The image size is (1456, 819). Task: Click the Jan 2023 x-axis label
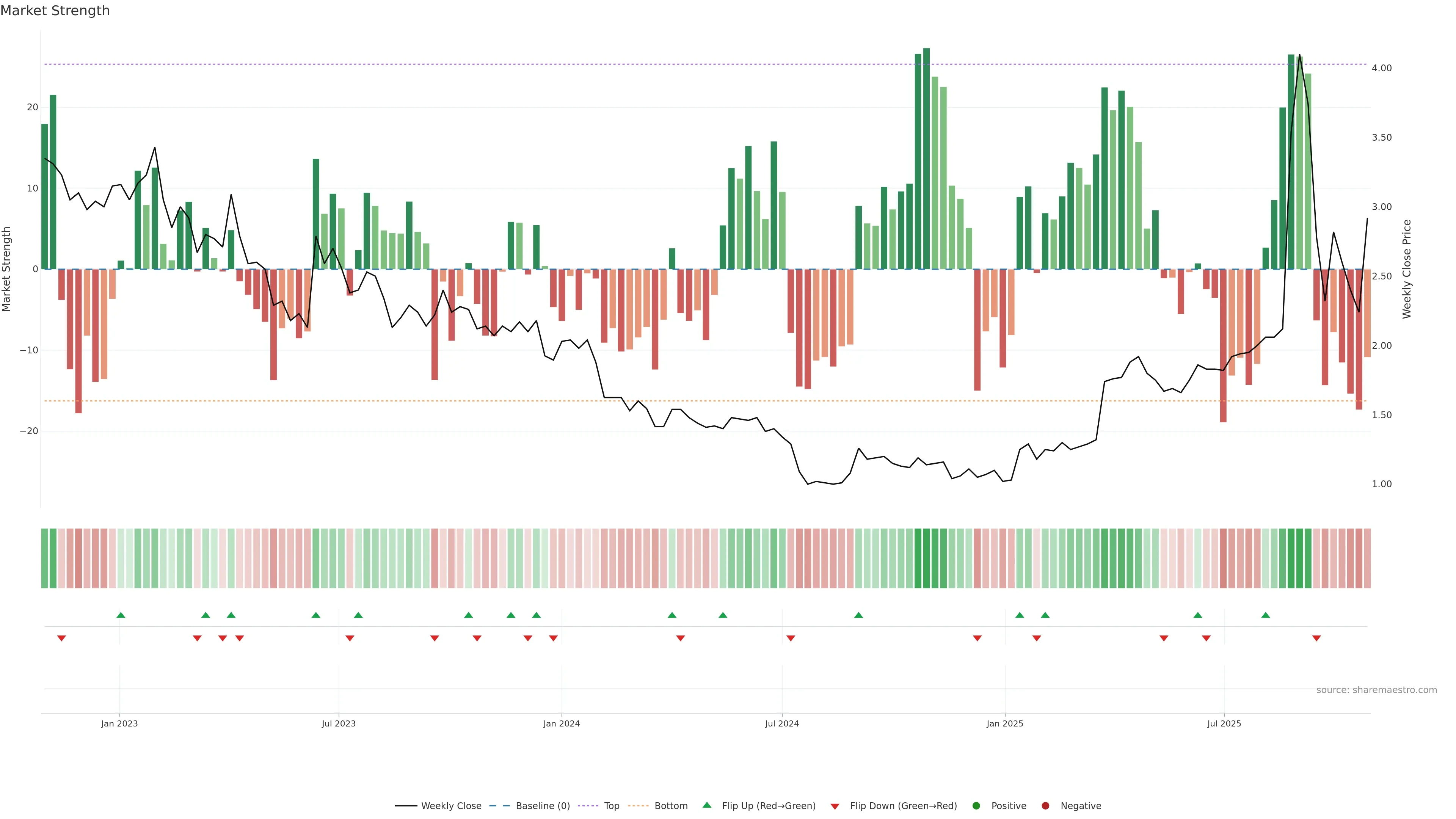pos(119,723)
